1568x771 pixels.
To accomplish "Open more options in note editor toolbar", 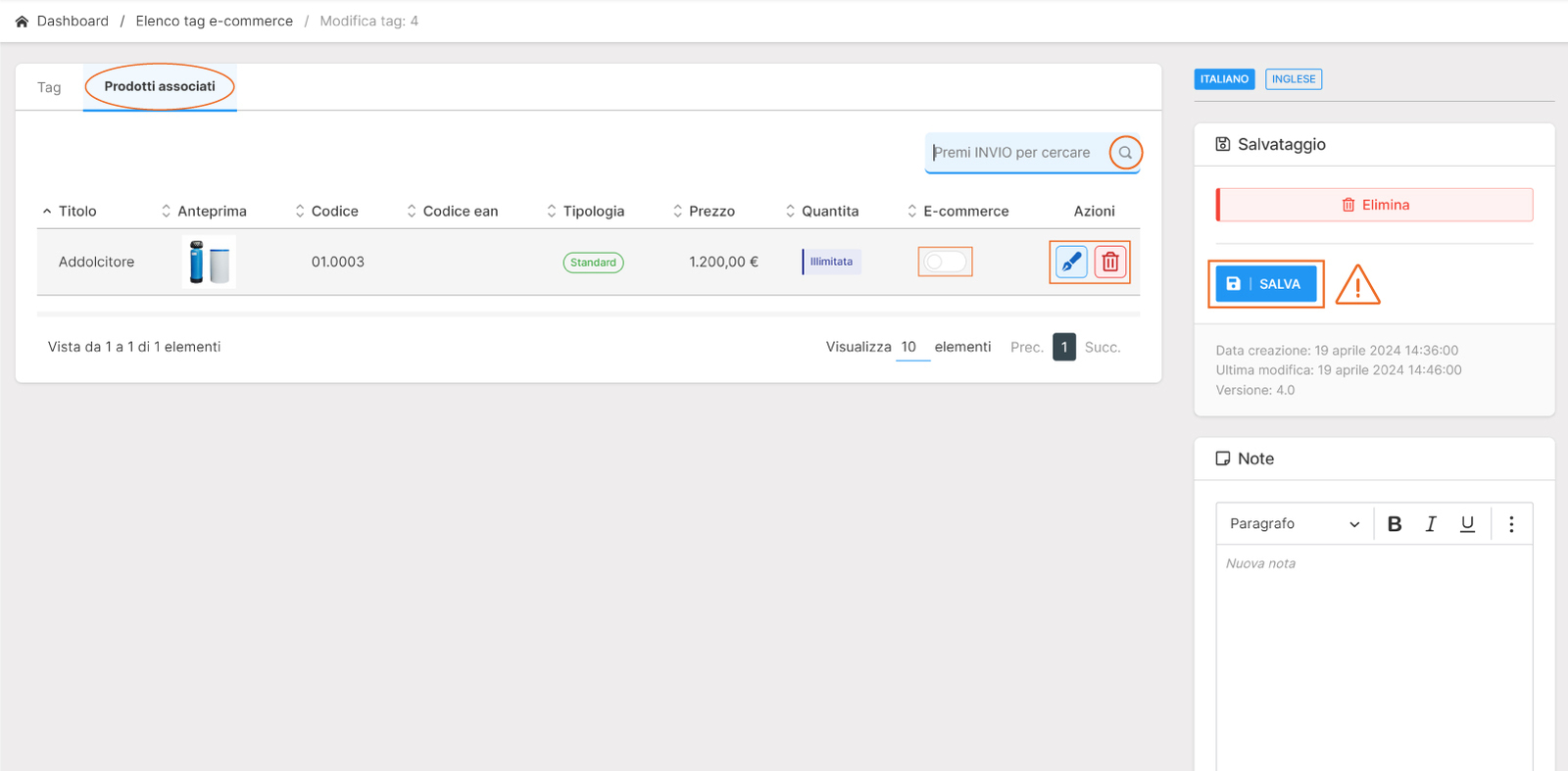I will pyautogui.click(x=1511, y=524).
